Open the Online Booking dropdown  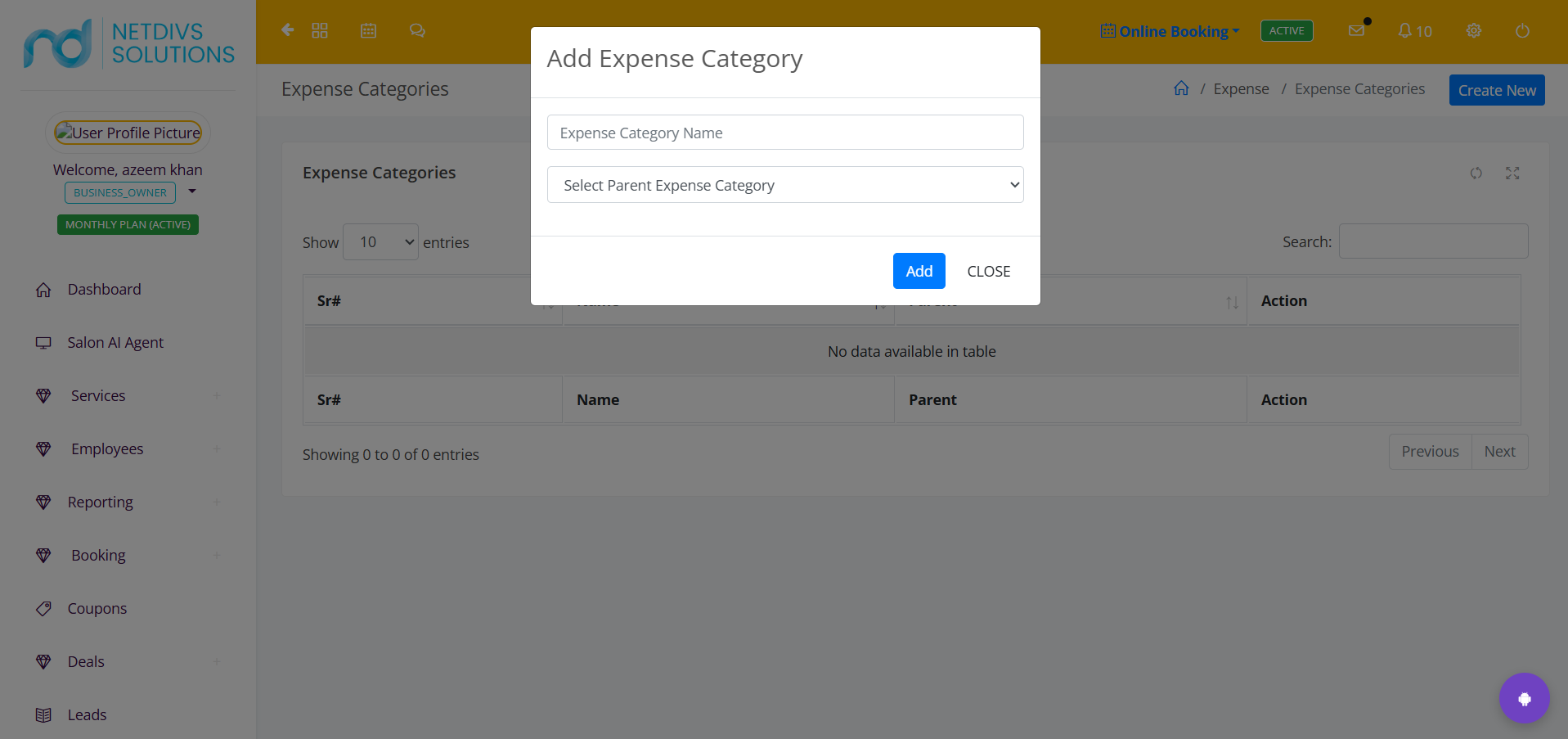click(1170, 31)
